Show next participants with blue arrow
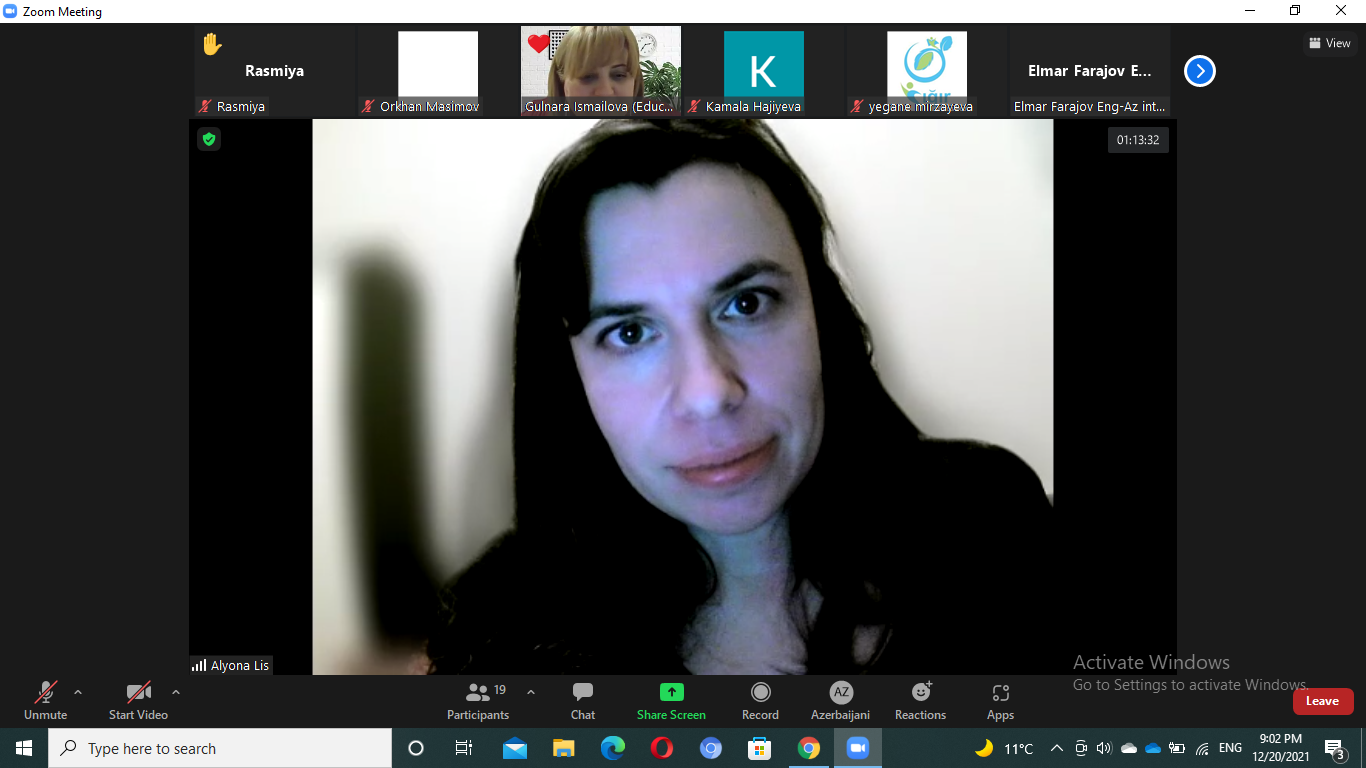 1200,71
